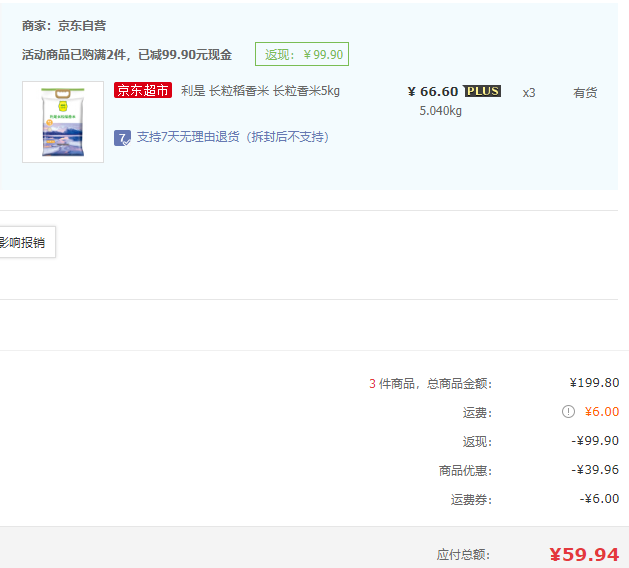Screen dimensions: 629x568
Task: Click the -¥99.90 cashback amount
Action: coord(595,441)
